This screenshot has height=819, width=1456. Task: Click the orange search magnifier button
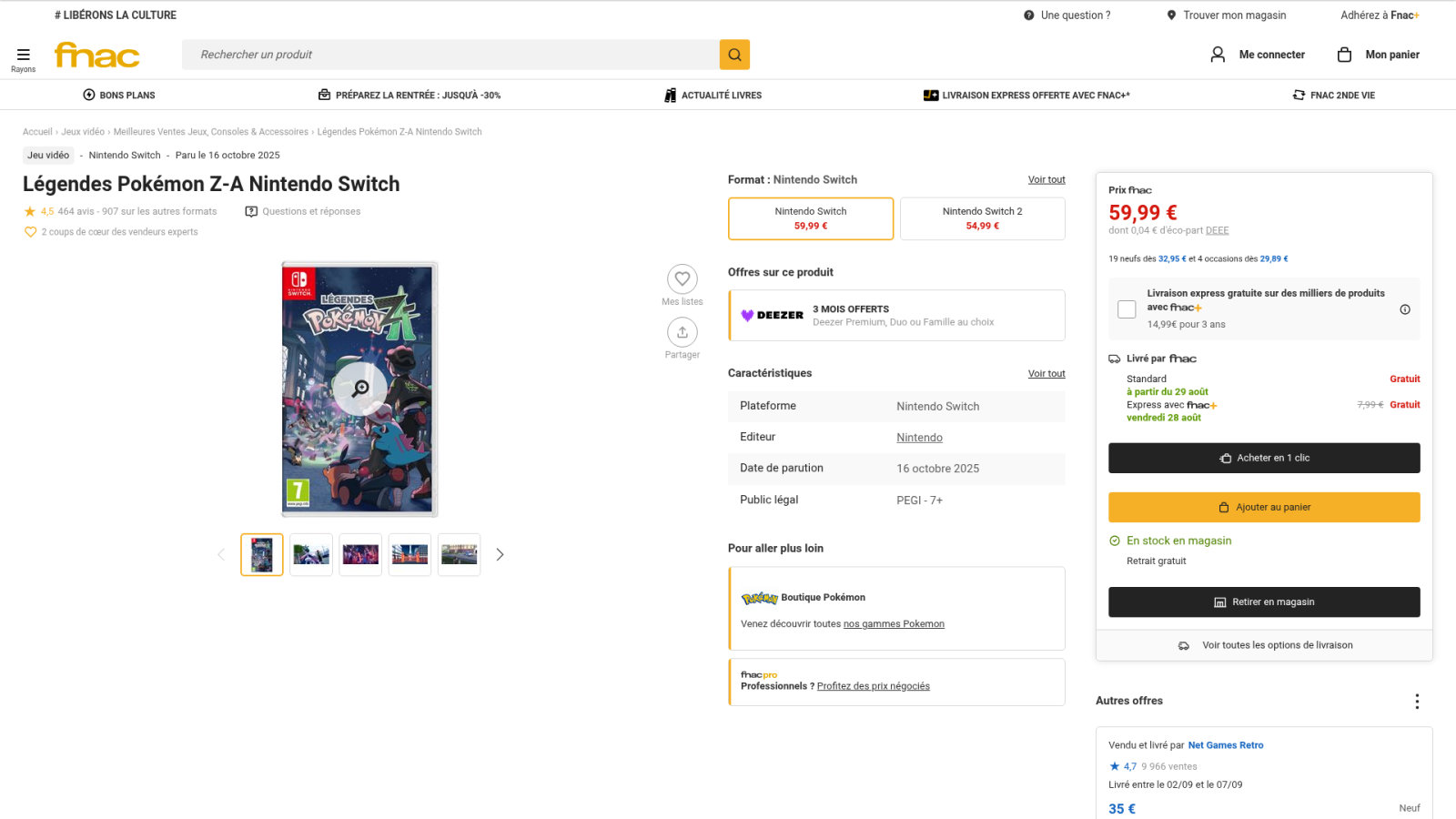pyautogui.click(x=734, y=55)
